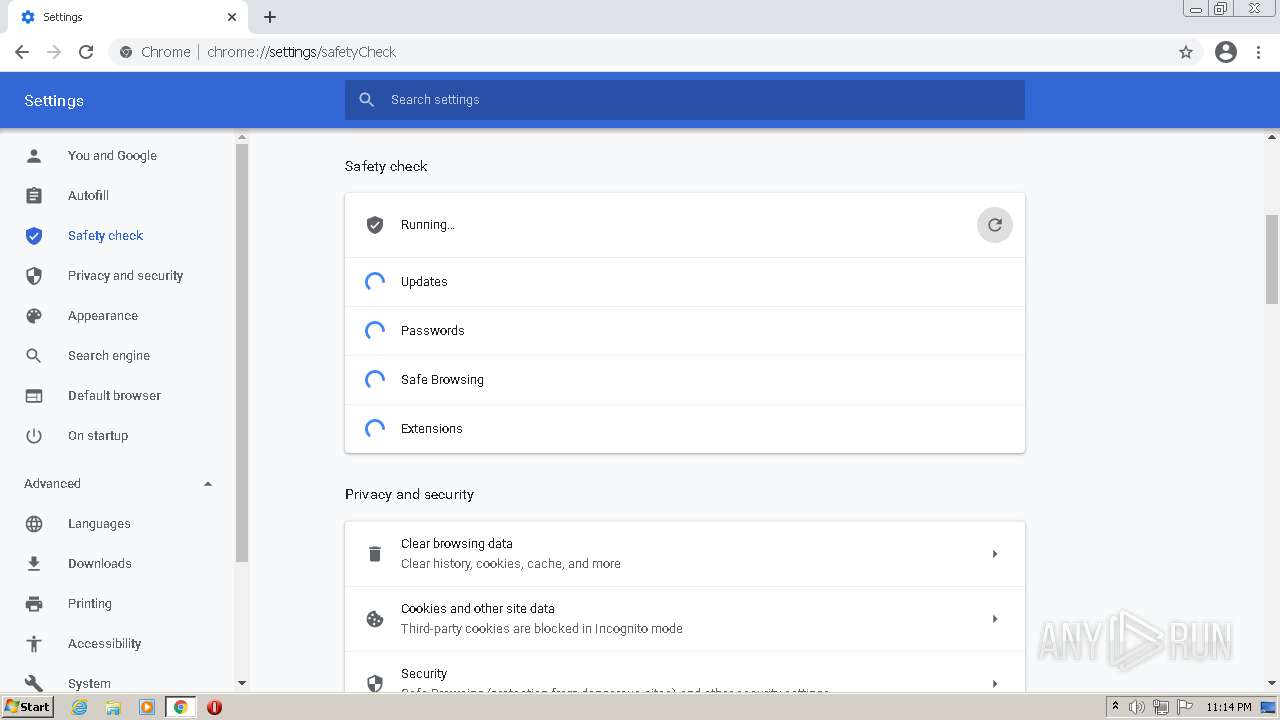
Task: Open Internet Explorer from taskbar
Action: (x=80, y=707)
